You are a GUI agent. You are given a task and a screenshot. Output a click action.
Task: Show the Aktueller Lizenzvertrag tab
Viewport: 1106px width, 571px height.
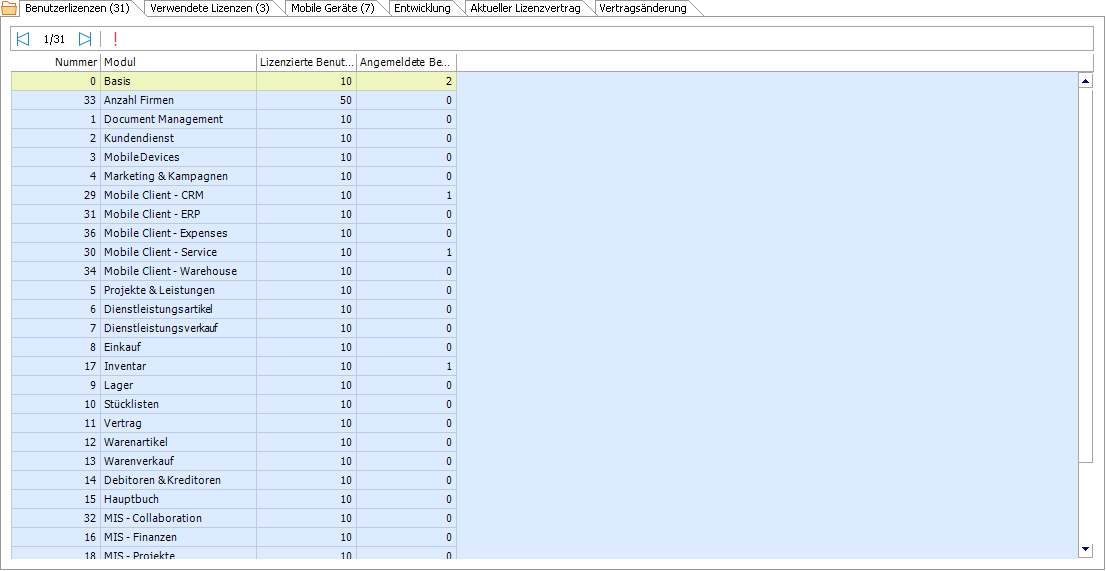point(526,9)
